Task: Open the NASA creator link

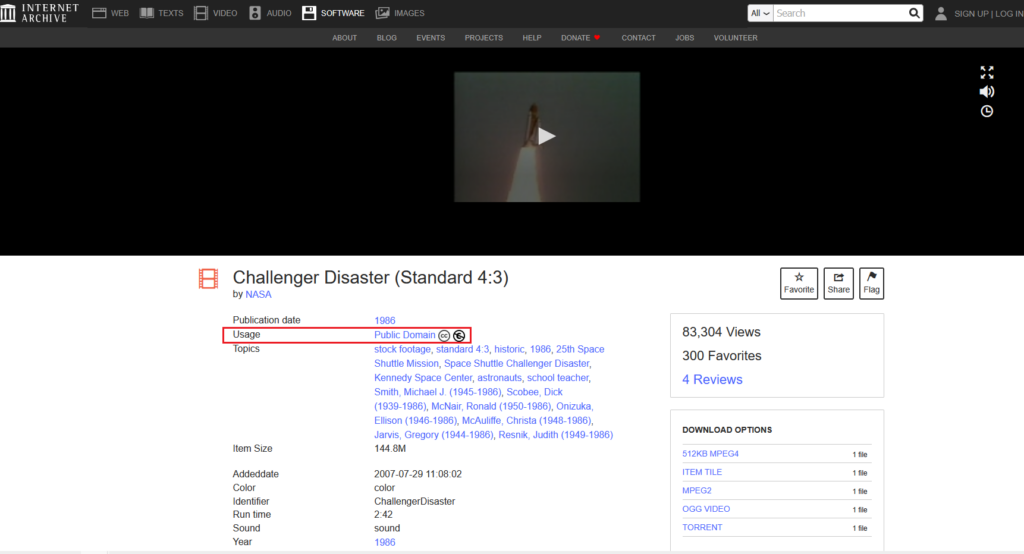Action: 258,295
